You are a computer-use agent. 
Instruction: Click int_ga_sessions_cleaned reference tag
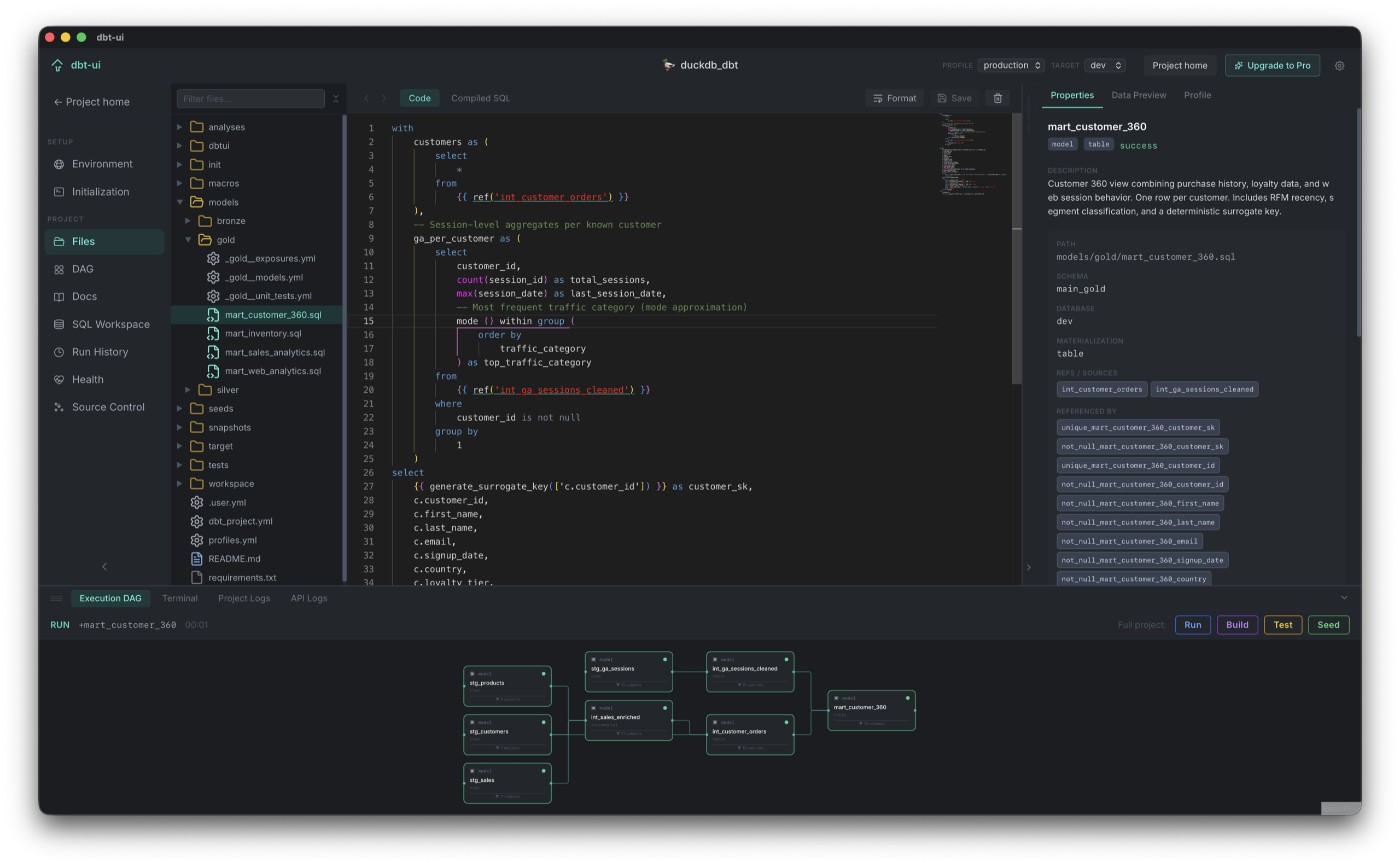[x=1204, y=390]
